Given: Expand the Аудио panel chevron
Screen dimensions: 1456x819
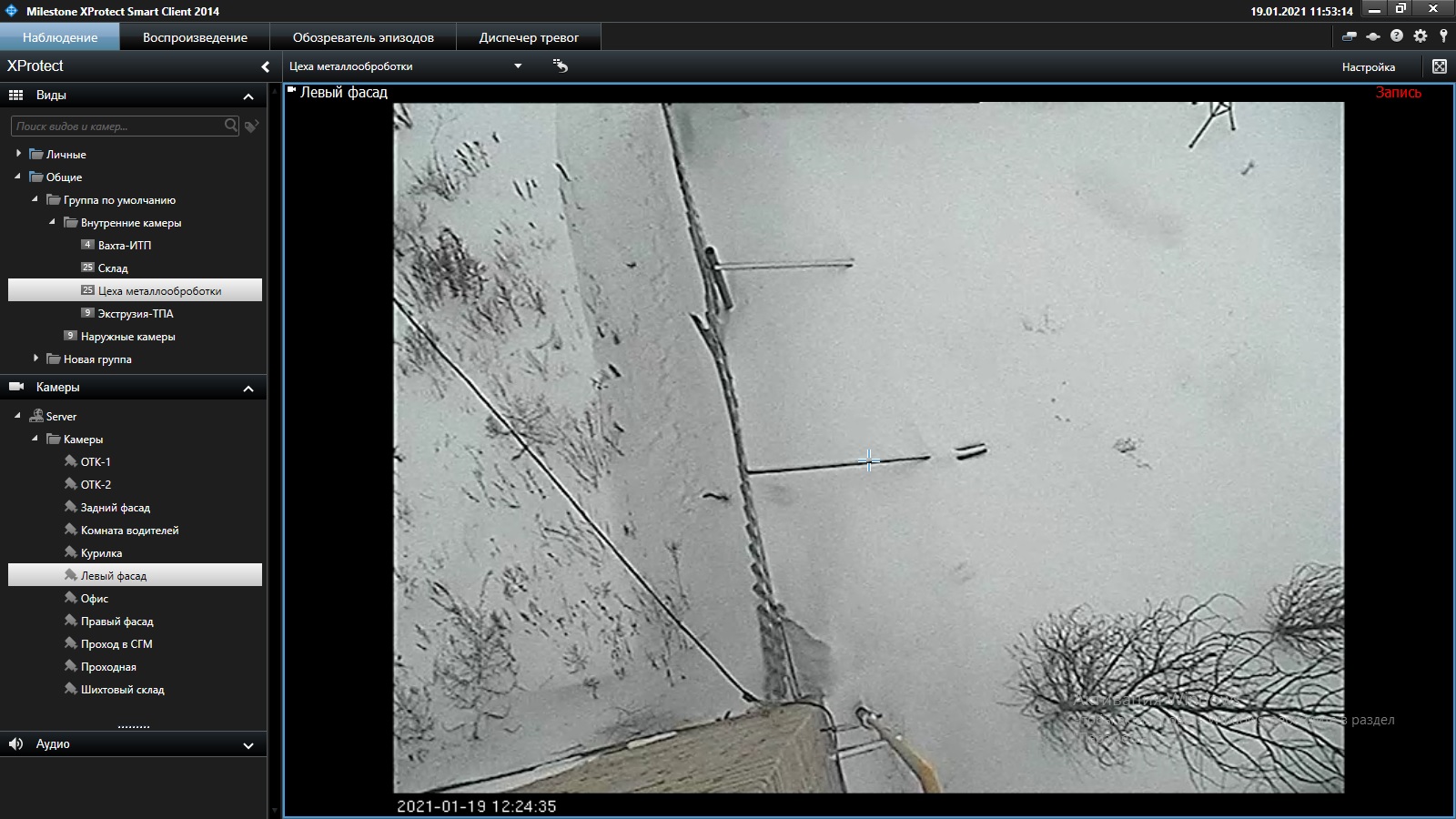Looking at the screenshot, I should tap(248, 745).
